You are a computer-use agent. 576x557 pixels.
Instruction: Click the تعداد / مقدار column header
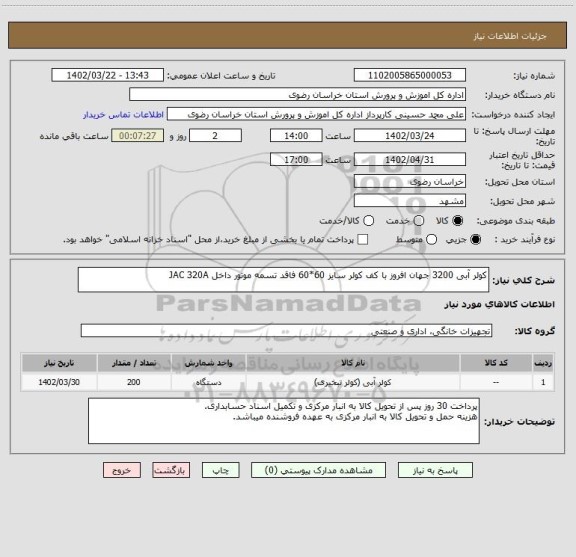click(134, 363)
